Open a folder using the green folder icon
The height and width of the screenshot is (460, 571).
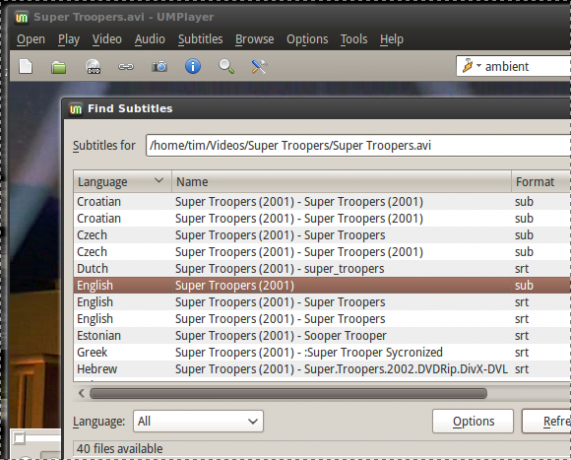(x=59, y=67)
